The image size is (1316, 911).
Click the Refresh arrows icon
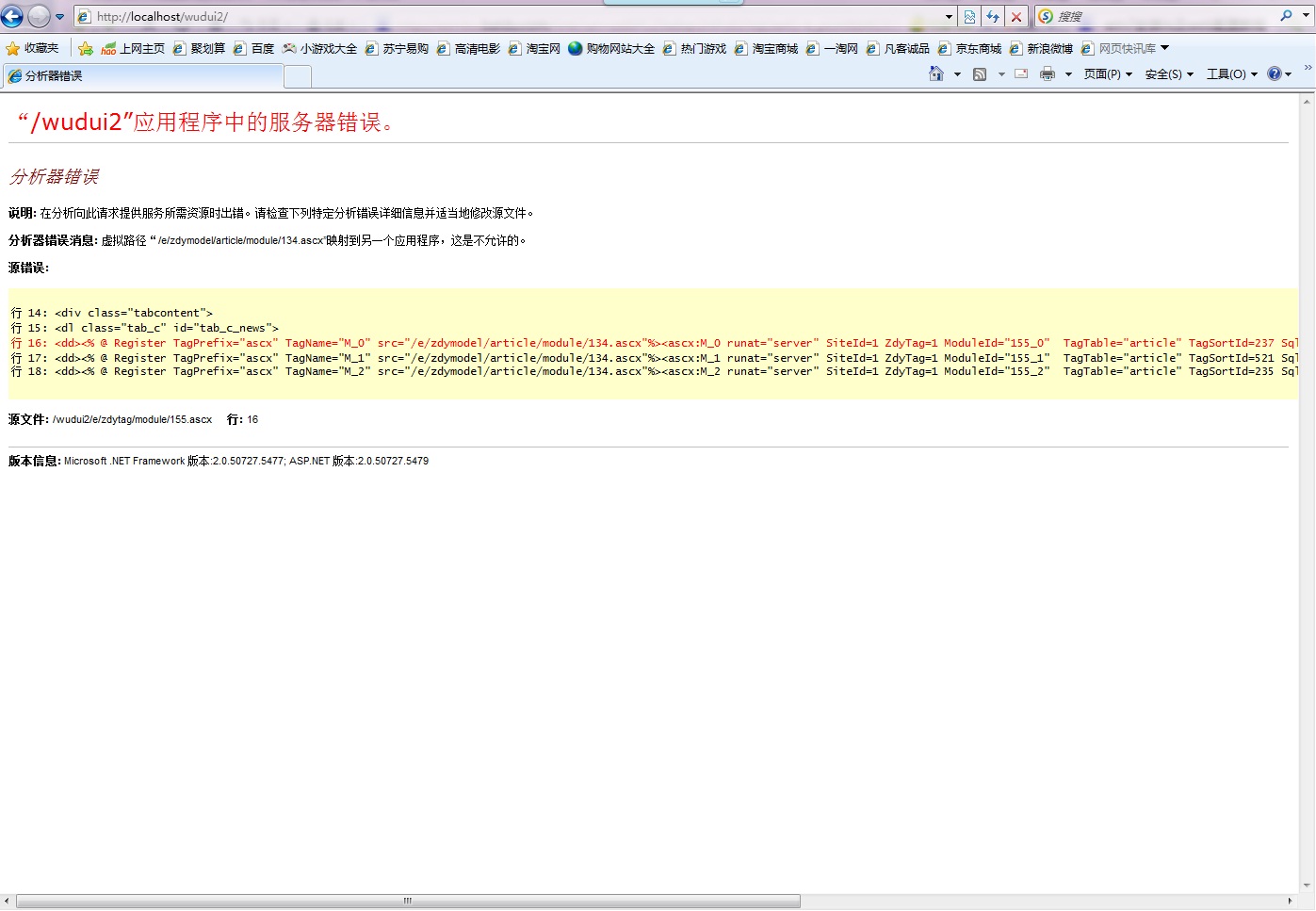point(993,16)
